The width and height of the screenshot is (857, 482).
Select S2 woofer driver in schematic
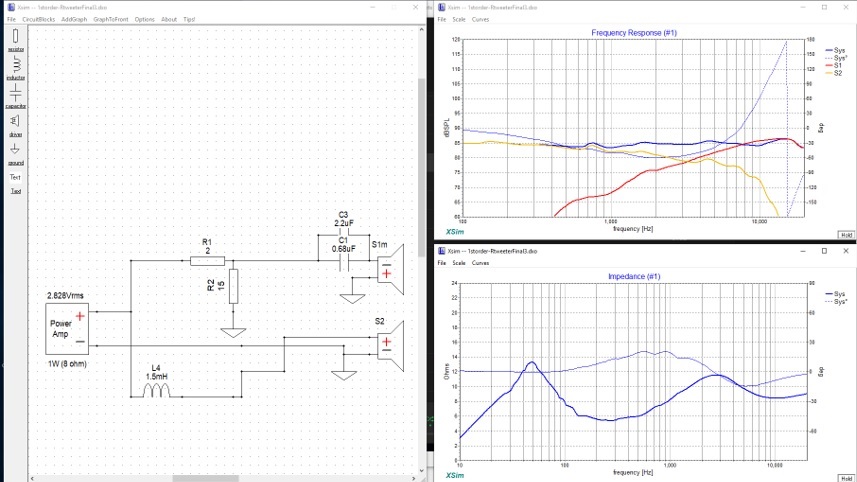pyautogui.click(x=390, y=345)
